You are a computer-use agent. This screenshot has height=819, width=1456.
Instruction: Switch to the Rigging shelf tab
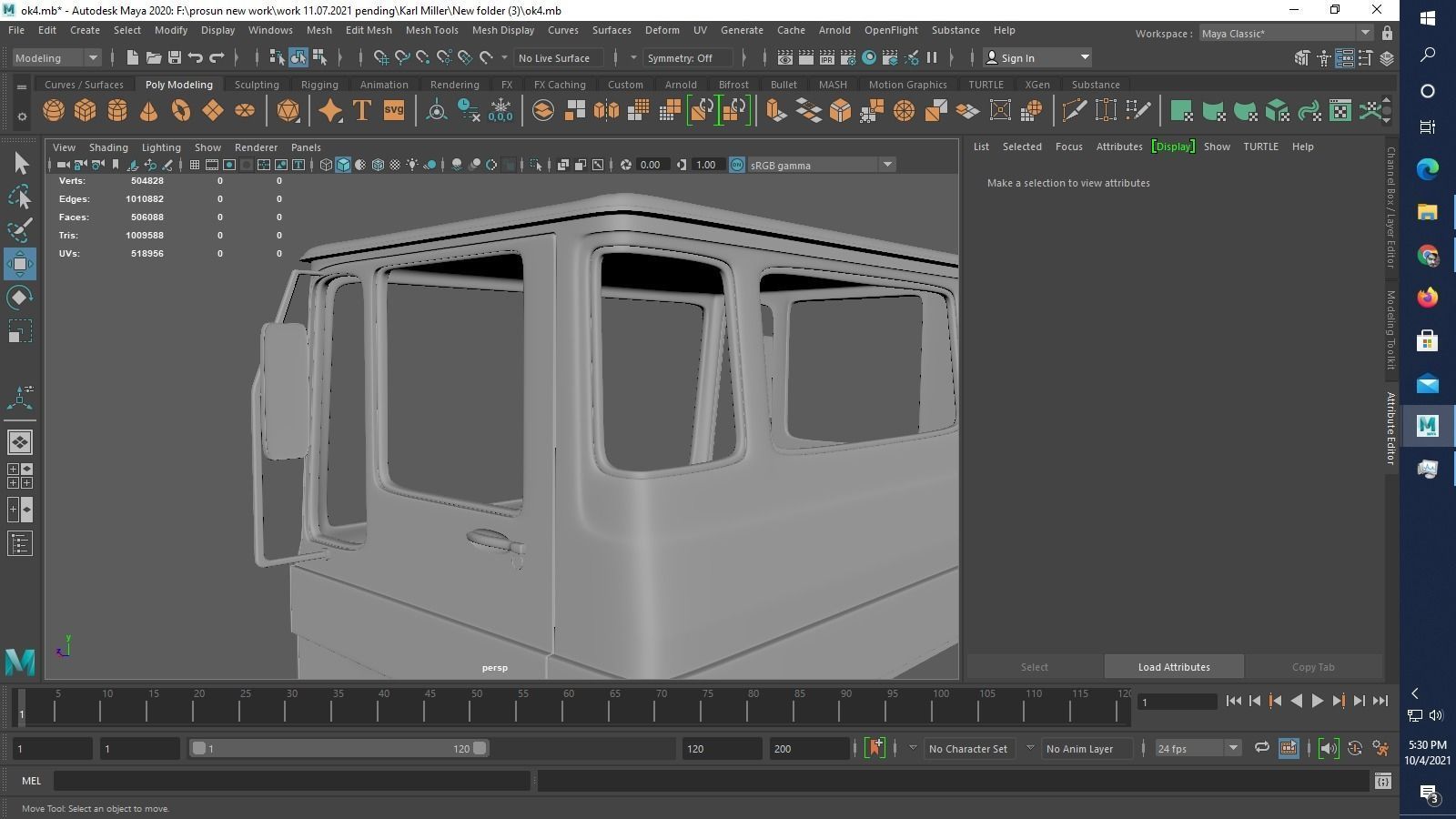click(x=319, y=85)
